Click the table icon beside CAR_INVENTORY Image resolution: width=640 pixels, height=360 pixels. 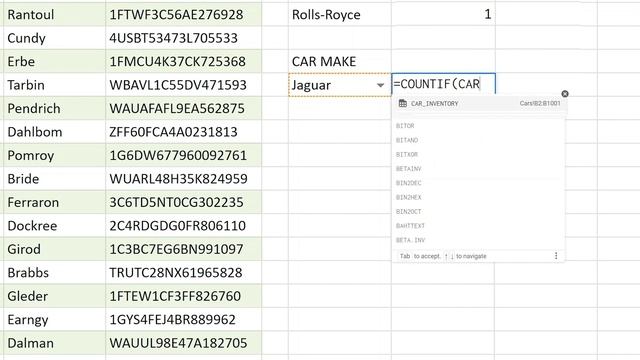[x=402, y=103]
